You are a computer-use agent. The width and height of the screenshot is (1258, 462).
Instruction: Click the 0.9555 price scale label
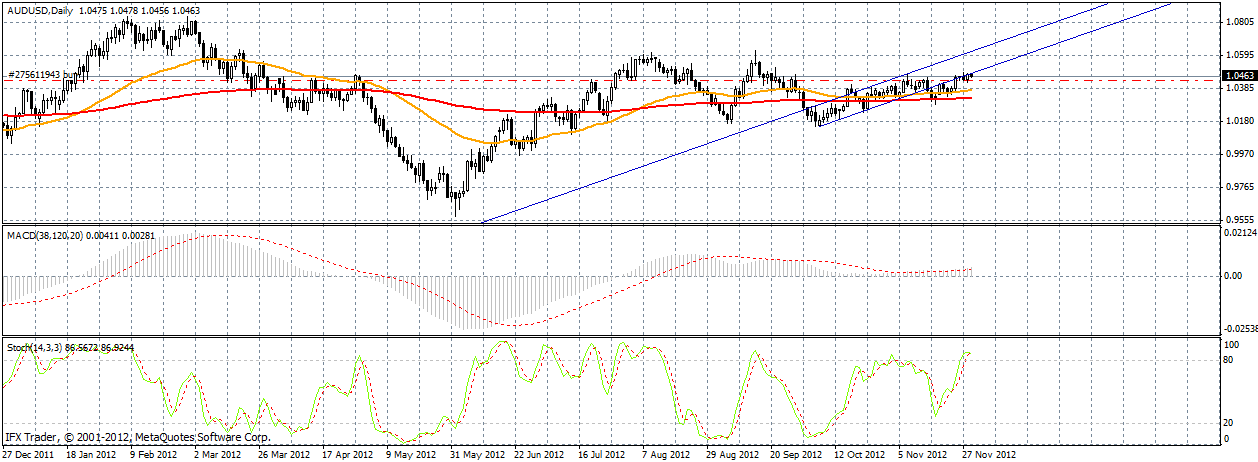pos(1240,220)
